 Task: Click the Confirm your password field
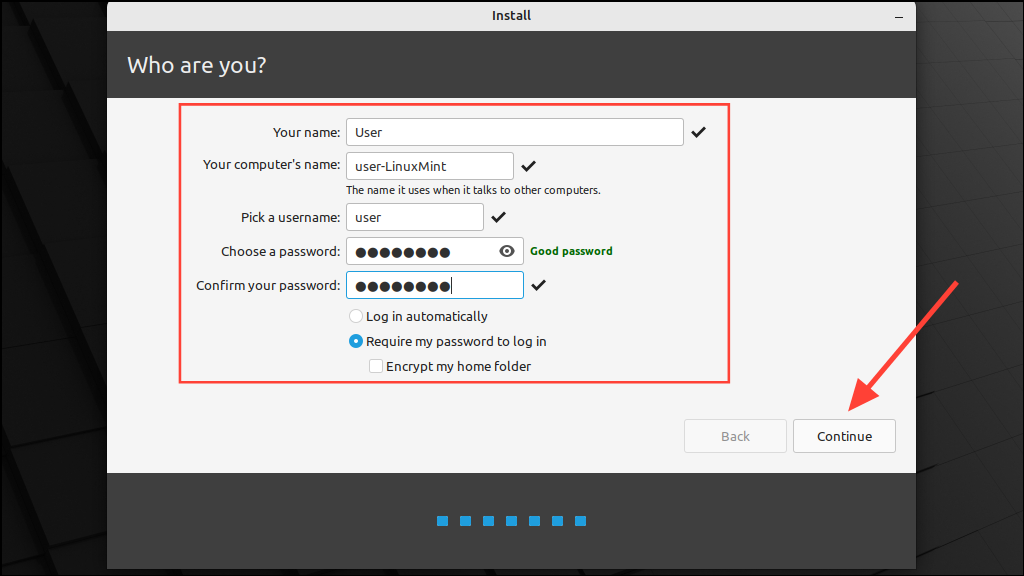[434, 285]
